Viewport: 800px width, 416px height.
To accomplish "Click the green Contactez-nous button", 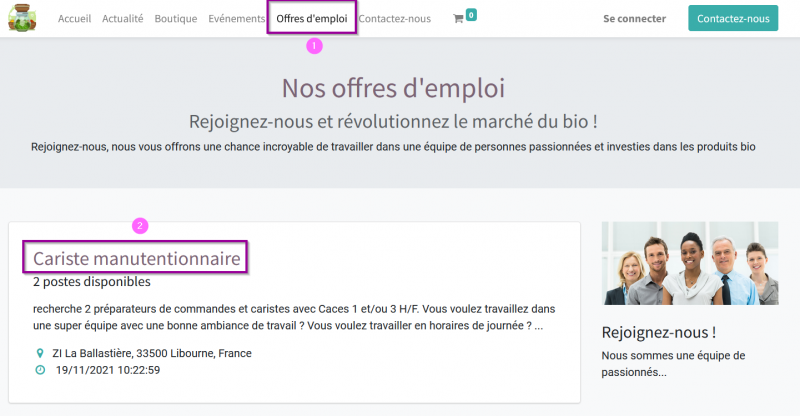I will coord(733,18).
